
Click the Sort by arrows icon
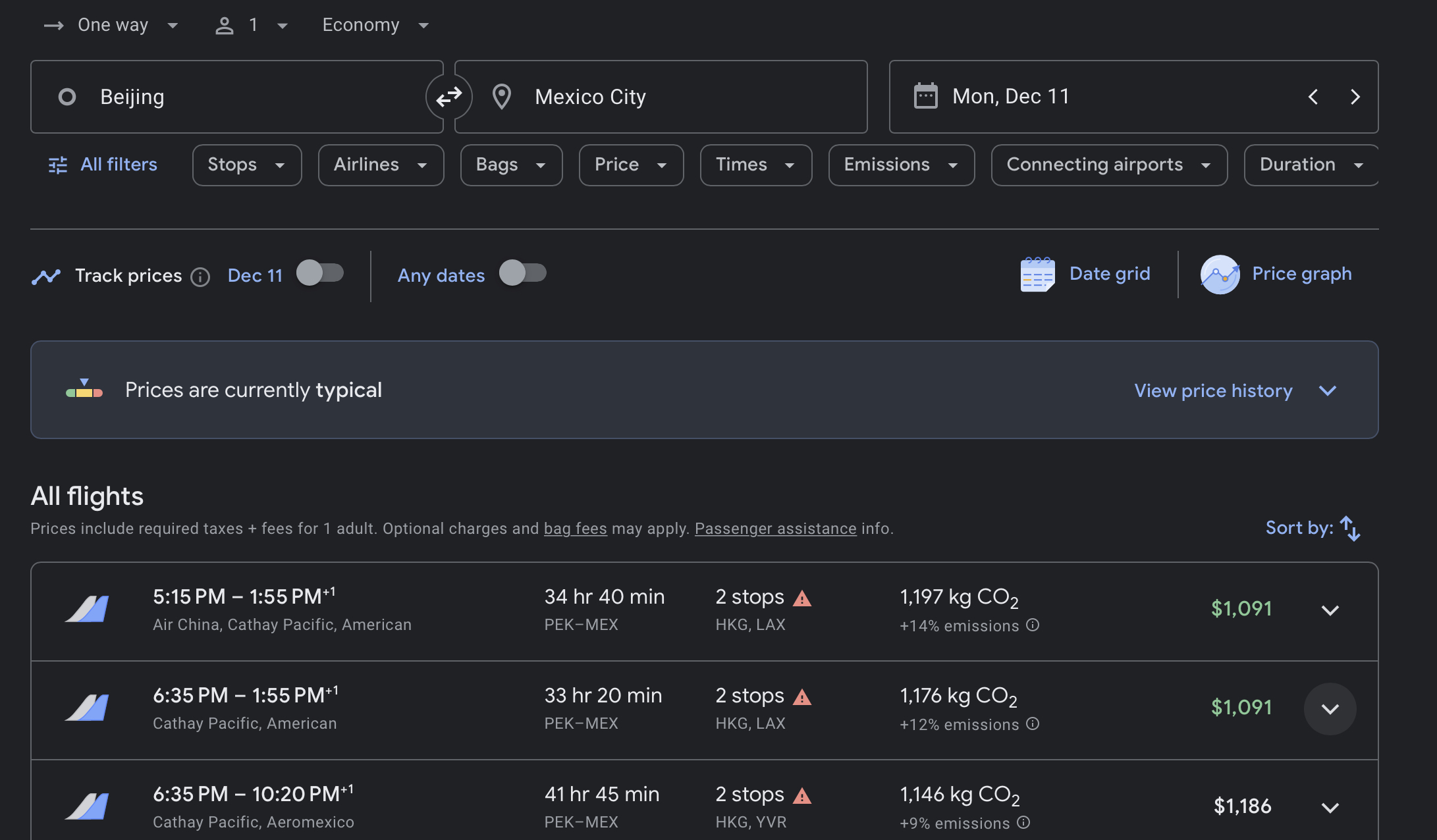click(1350, 528)
